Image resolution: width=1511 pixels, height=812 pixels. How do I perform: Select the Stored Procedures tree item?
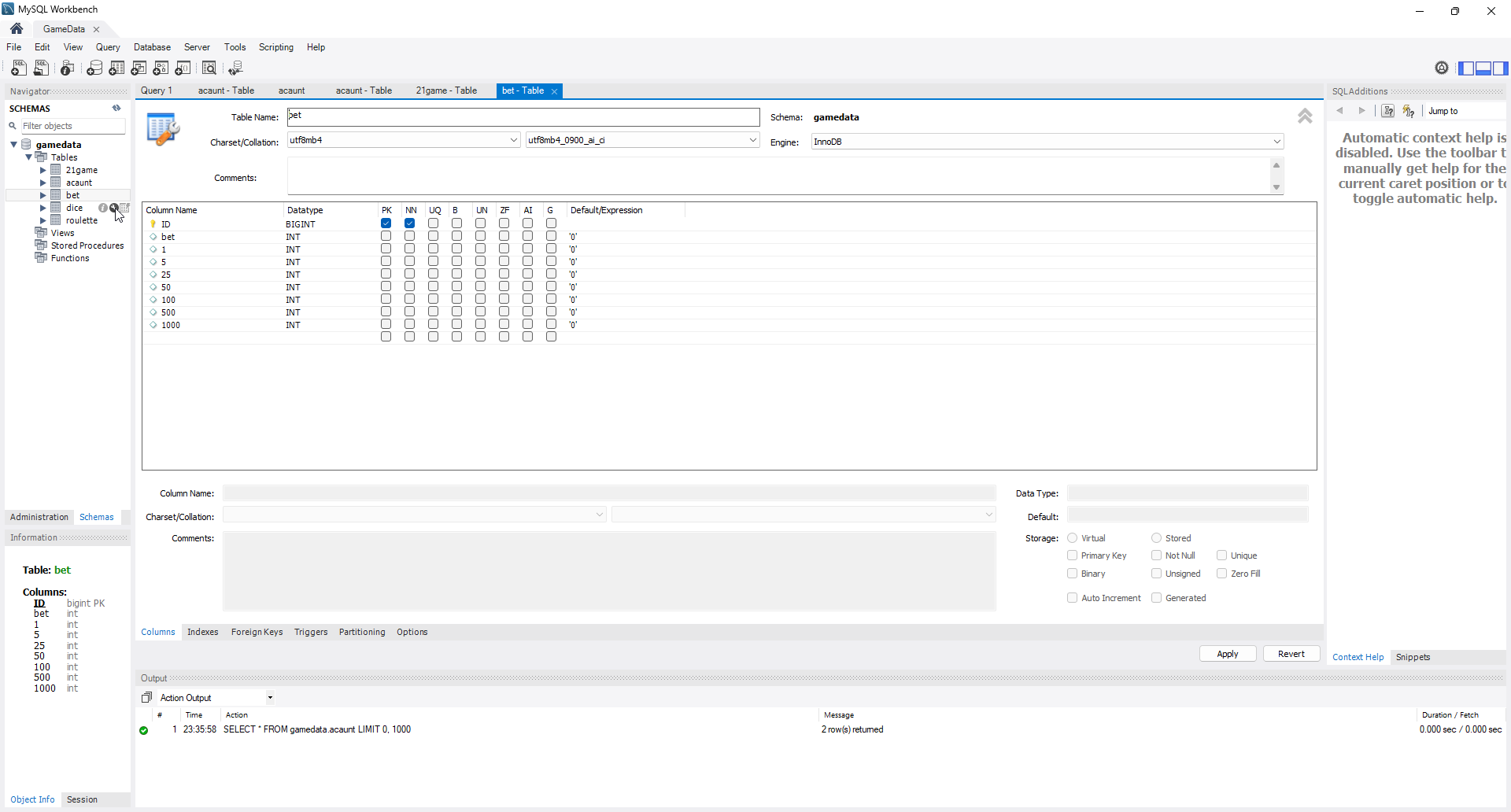coord(87,245)
